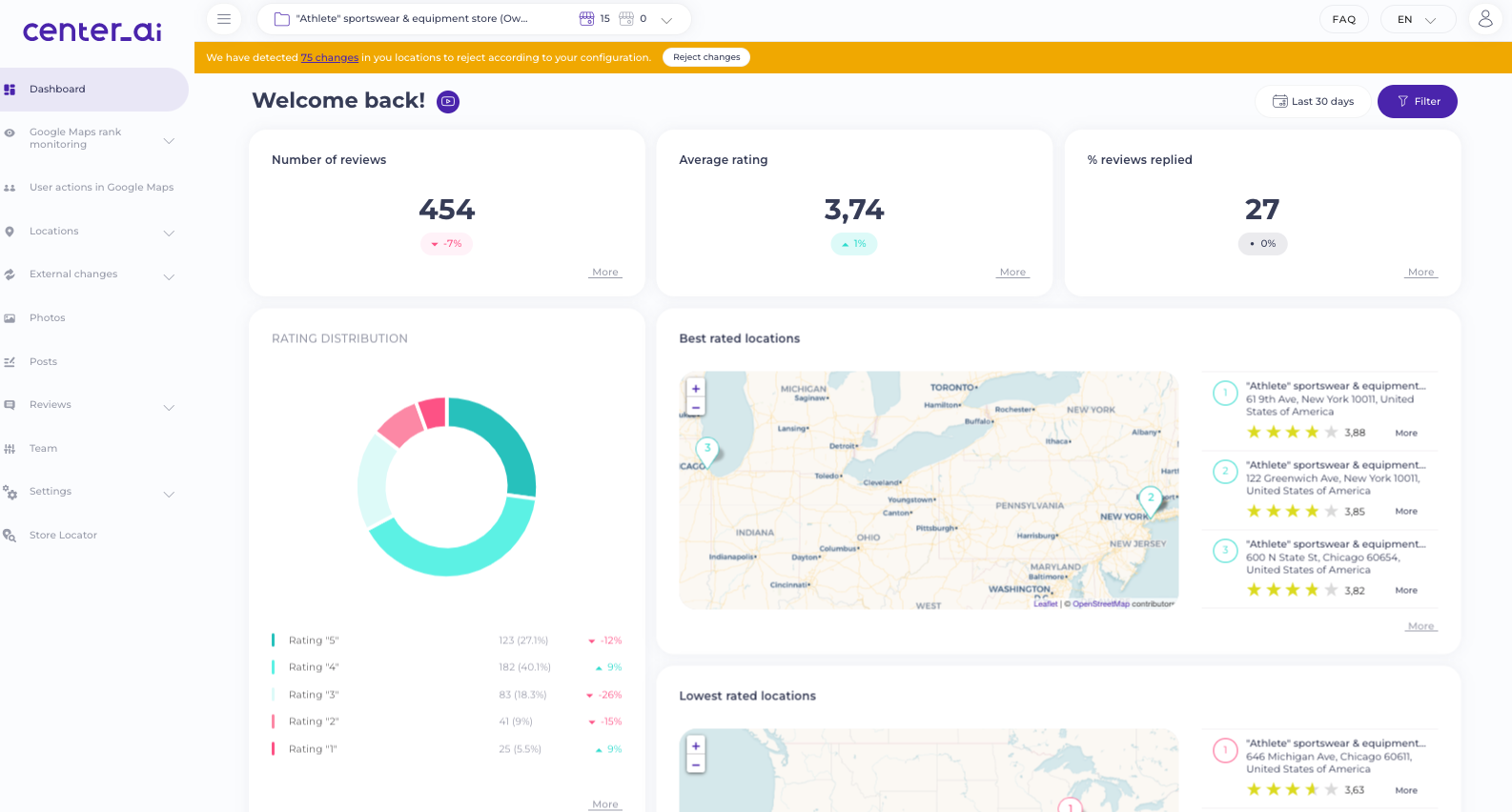Click the Team icon
Screen dimensions: 1512x812
click(10, 449)
